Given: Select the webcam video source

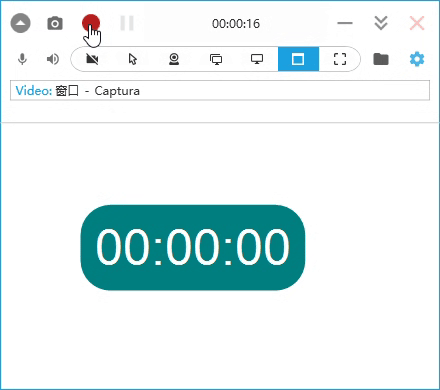Looking at the screenshot, I should click(x=174, y=59).
